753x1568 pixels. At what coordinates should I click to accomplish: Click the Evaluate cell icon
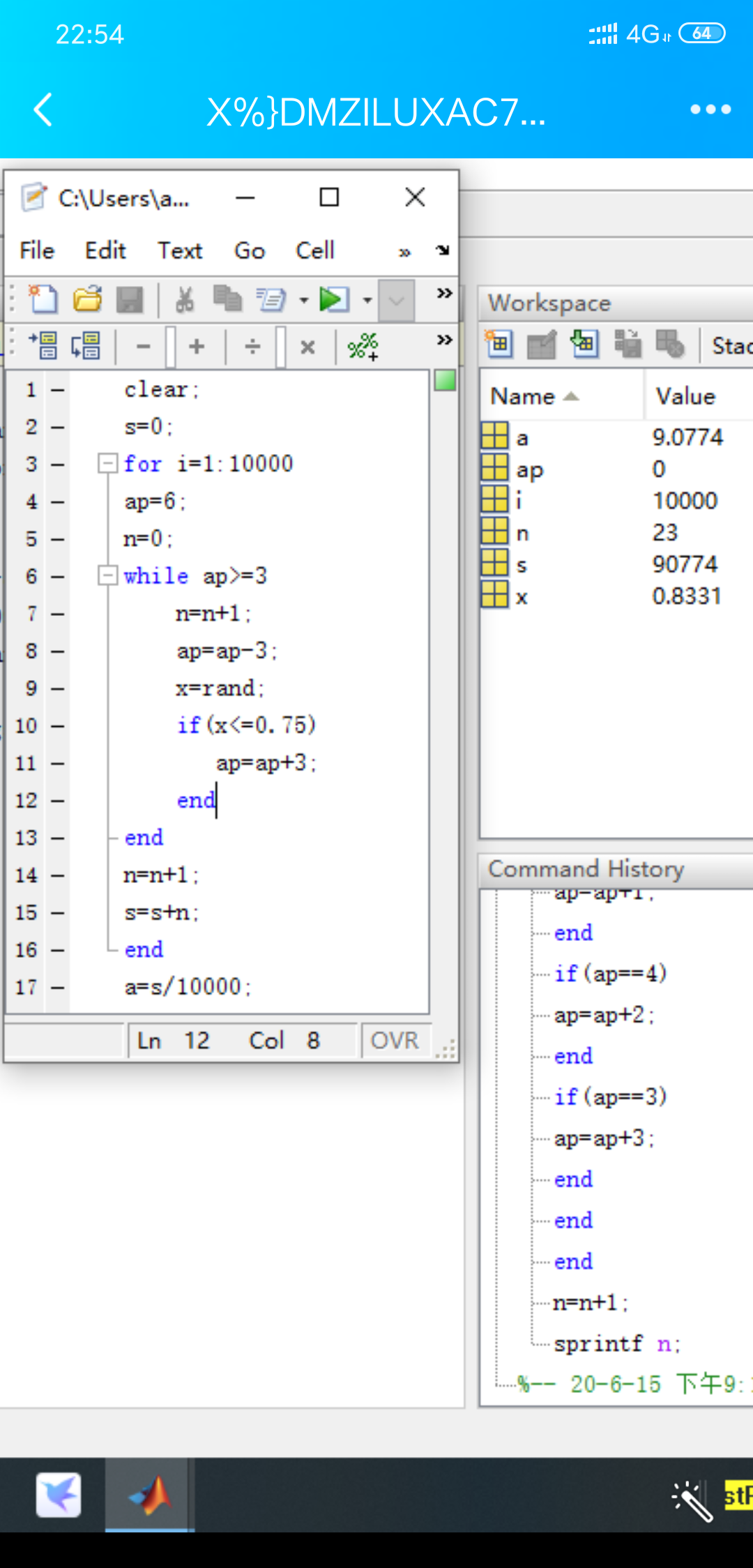(44, 345)
